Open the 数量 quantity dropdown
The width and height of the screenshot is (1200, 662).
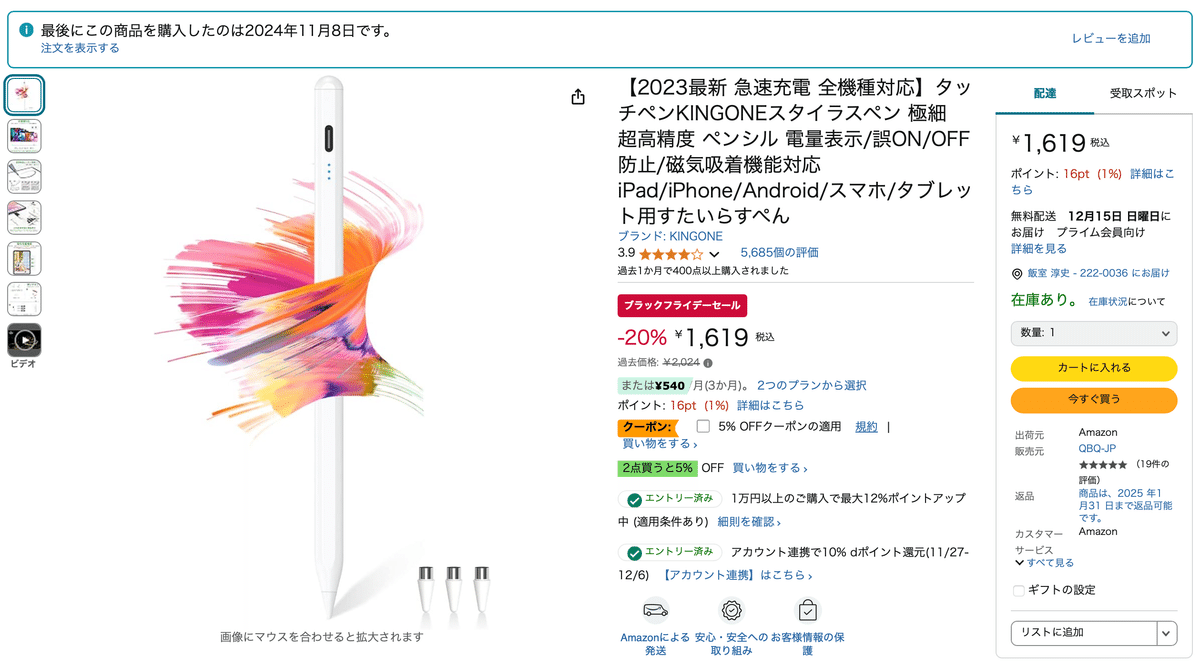[1093, 333]
